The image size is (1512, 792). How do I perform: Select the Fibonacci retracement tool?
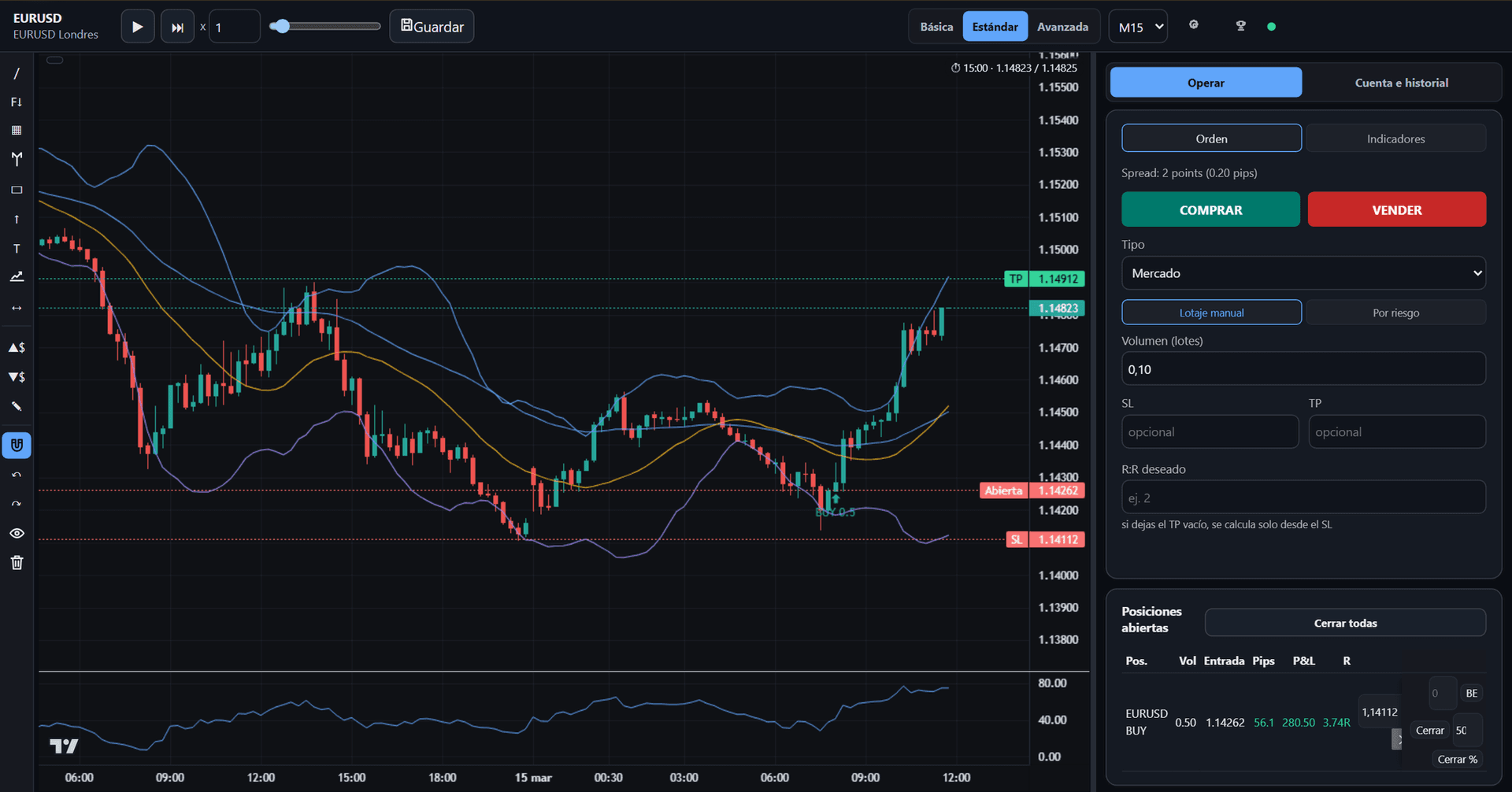[x=17, y=102]
